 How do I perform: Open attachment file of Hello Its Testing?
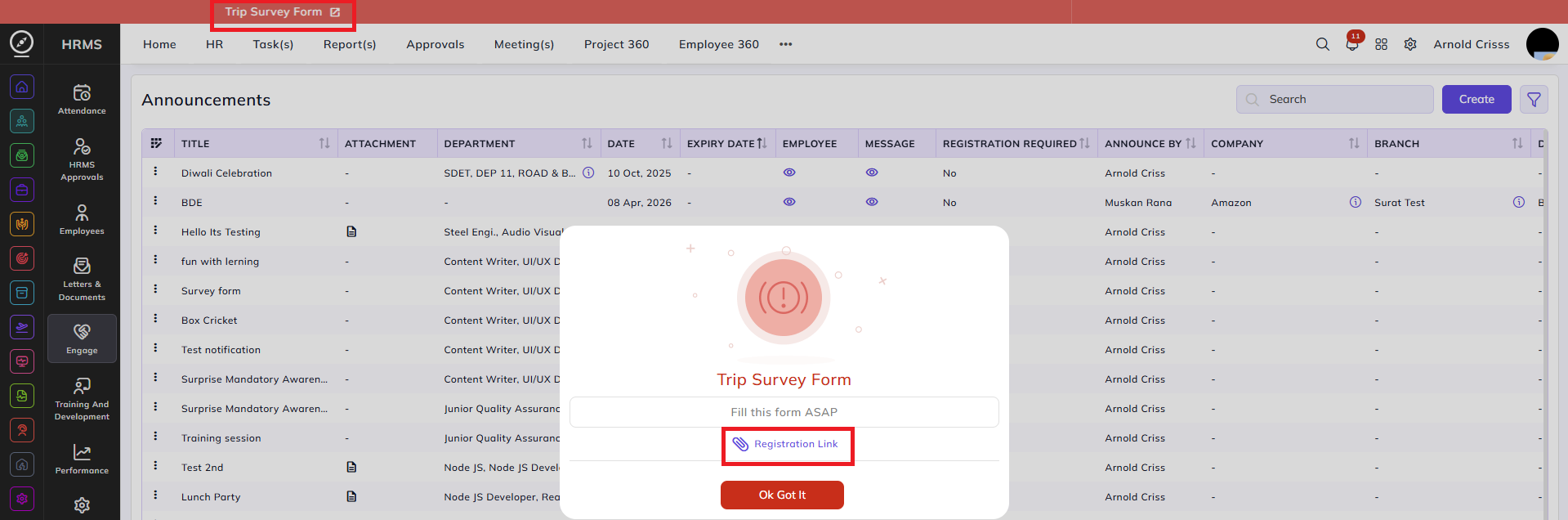[x=351, y=231]
